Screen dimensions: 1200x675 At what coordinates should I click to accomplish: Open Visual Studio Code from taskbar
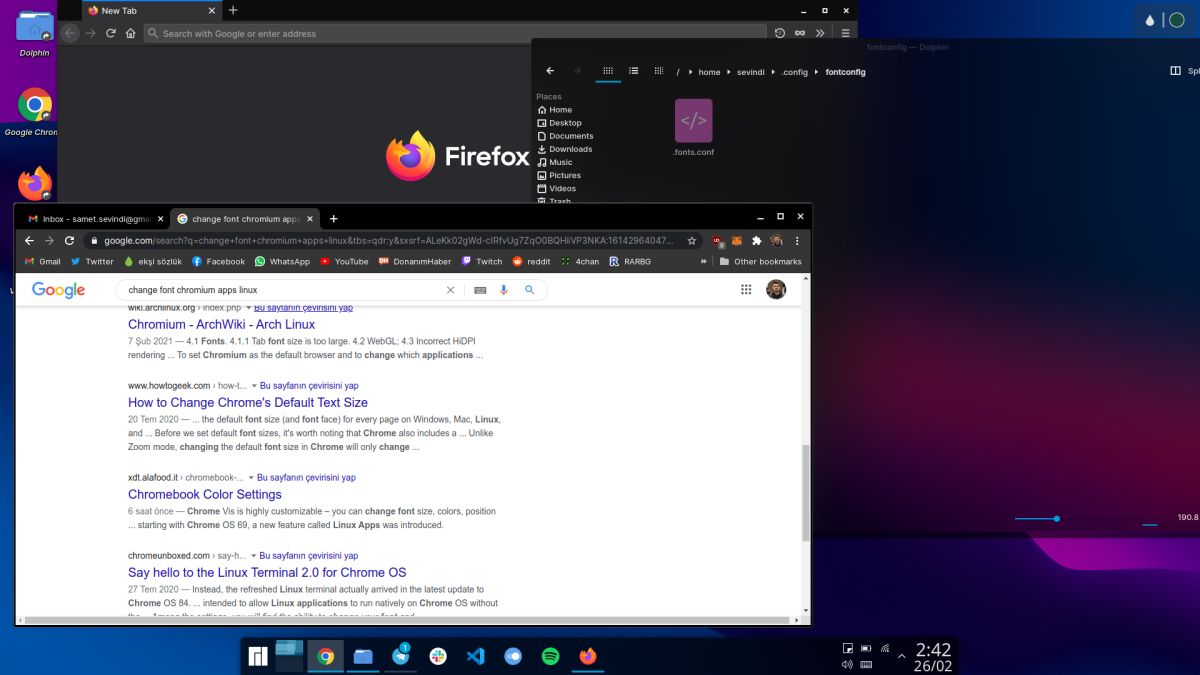[x=475, y=656]
